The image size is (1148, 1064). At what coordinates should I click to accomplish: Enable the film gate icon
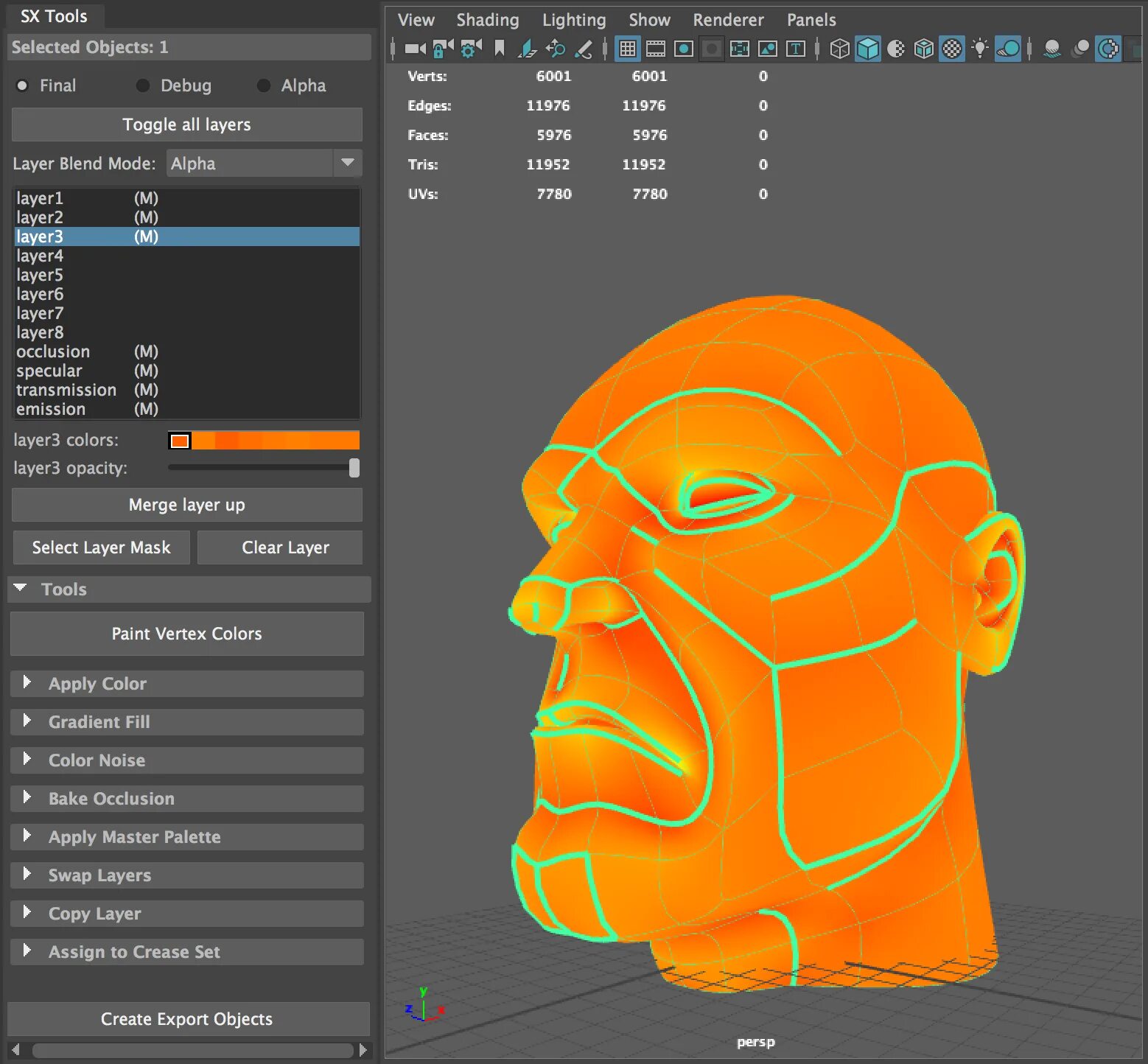656,49
